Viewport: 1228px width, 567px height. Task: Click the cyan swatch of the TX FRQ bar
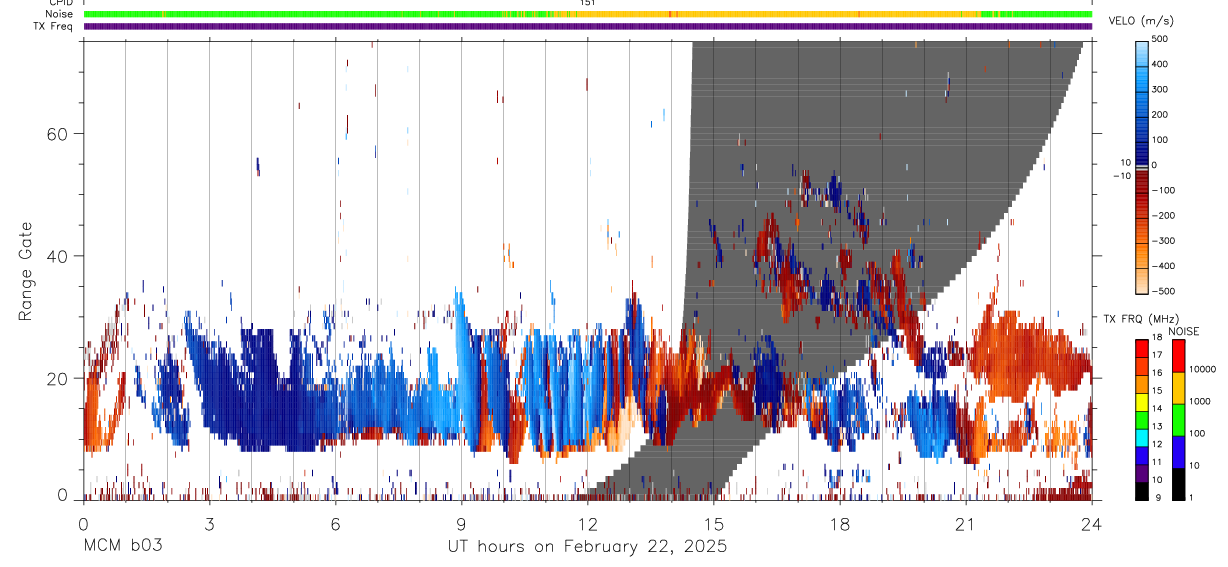[1142, 438]
